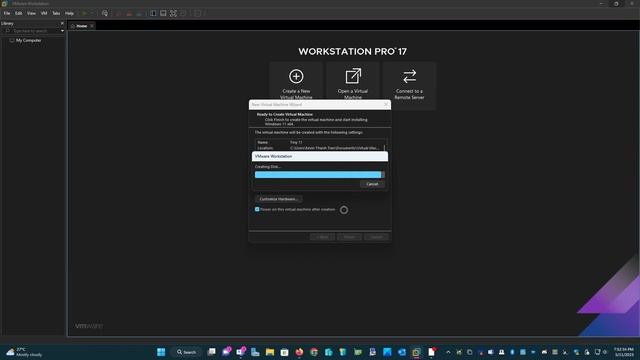Image resolution: width=640 pixels, height=360 pixels.
Task: Open the Windows Start menu
Action: click(x=161, y=352)
